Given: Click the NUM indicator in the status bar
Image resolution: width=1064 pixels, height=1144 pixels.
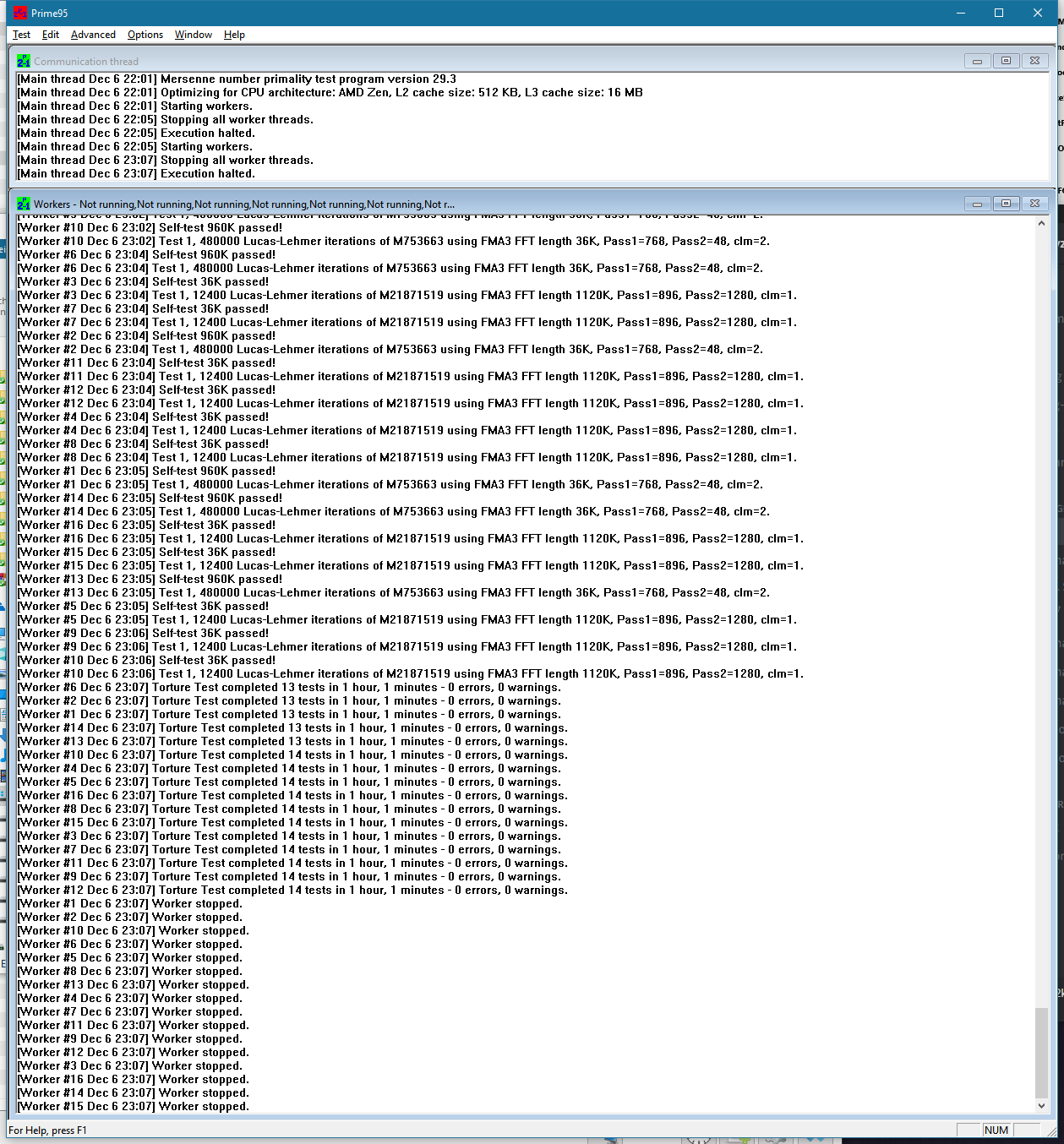Looking at the screenshot, I should coord(996,1130).
